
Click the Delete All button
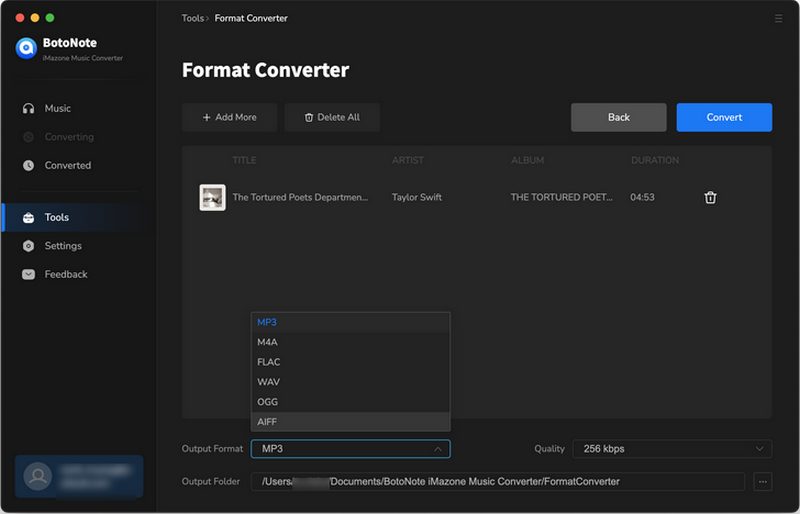point(332,117)
